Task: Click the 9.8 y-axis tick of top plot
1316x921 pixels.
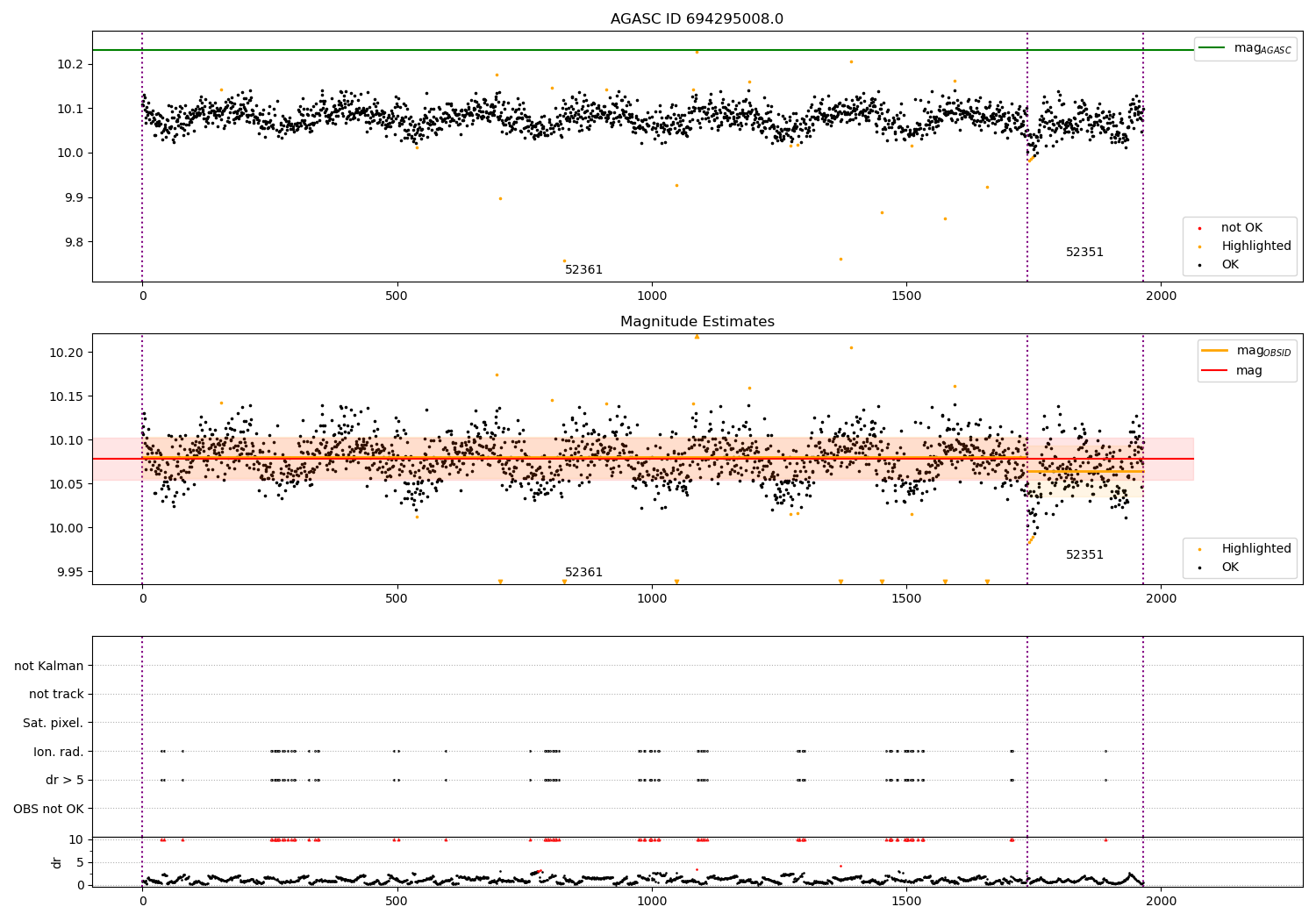Action: tap(74, 242)
